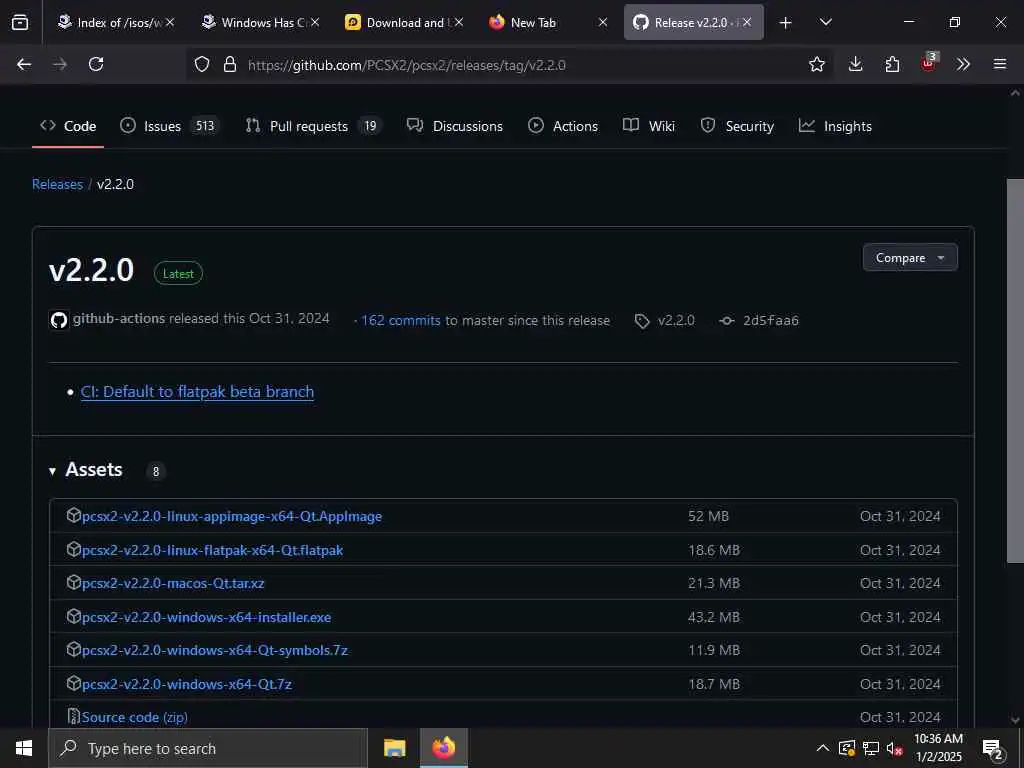Open the github-actions author link
This screenshot has width=1024, height=768.
119,319
